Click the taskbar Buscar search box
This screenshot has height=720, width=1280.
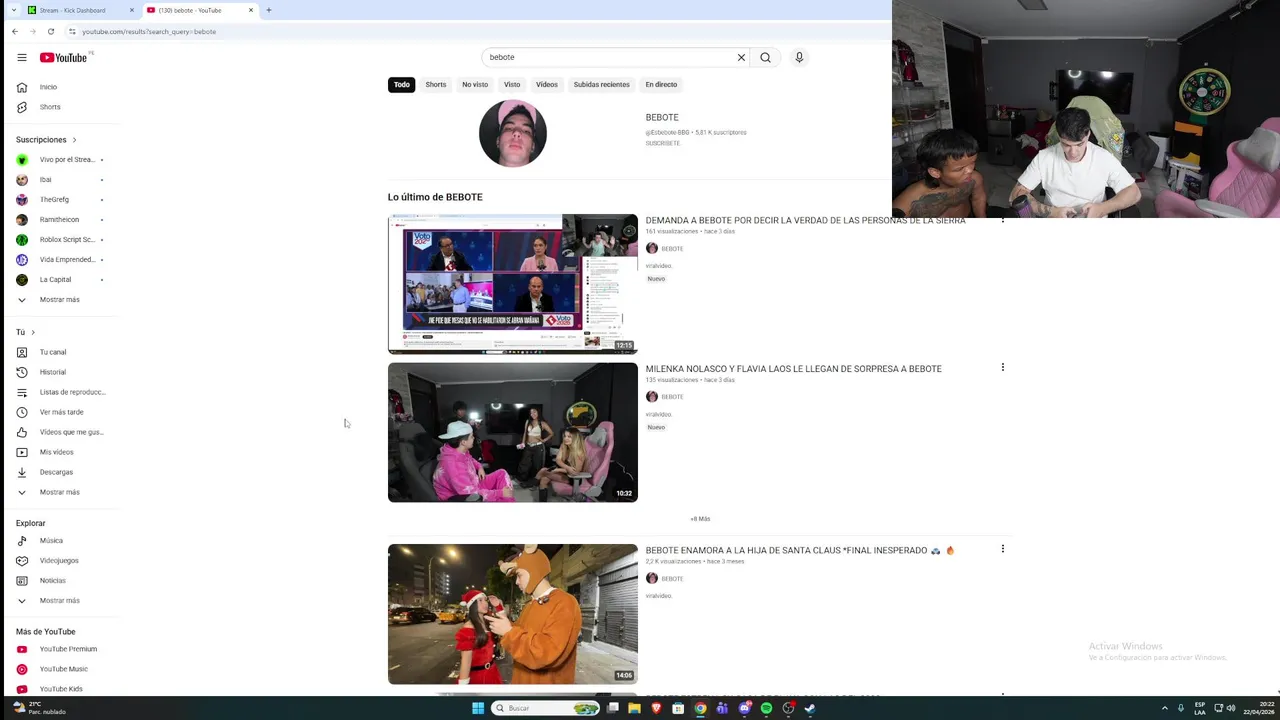(547, 708)
